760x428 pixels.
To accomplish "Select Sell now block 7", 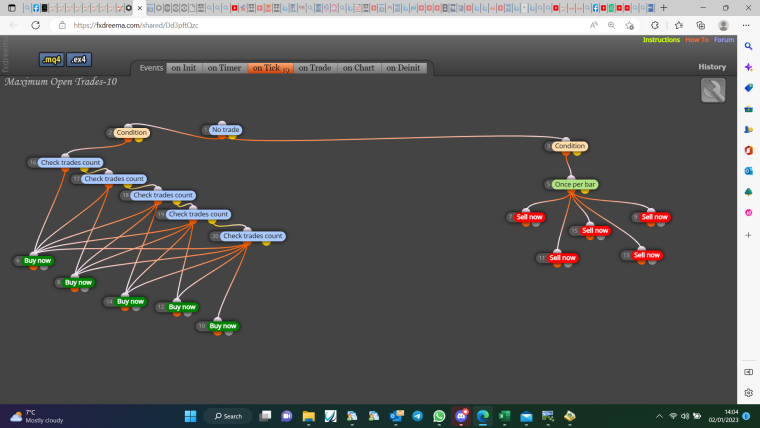I will click(x=529, y=217).
